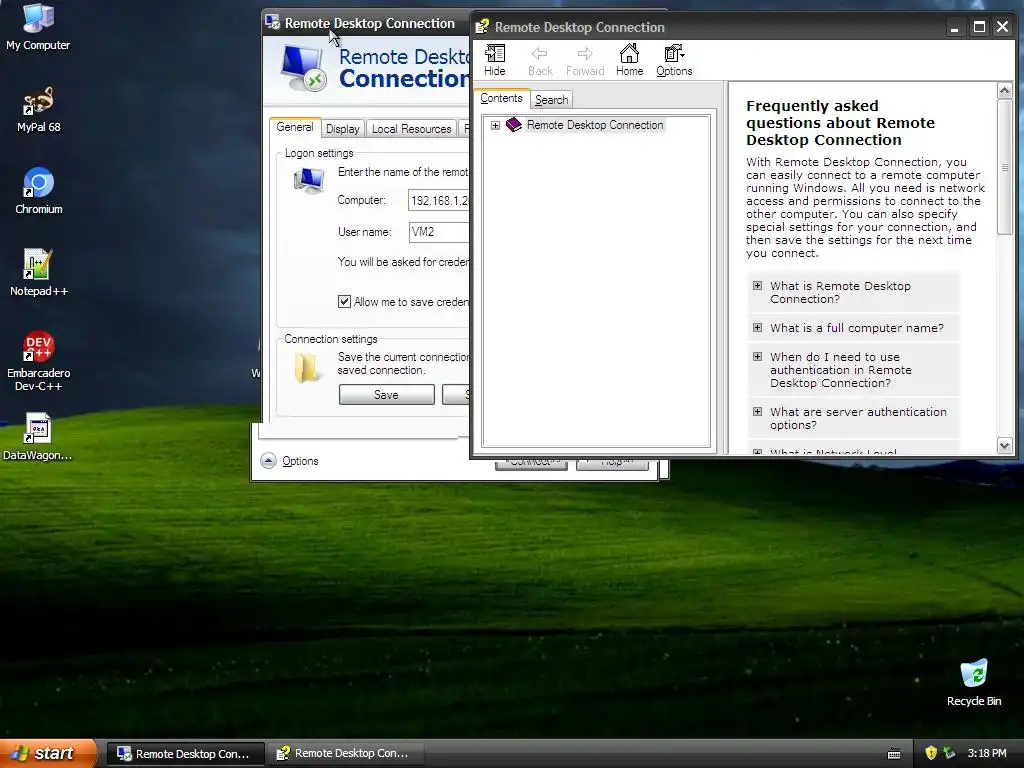Click the folder icon in Connection settings

pyautogui.click(x=306, y=367)
